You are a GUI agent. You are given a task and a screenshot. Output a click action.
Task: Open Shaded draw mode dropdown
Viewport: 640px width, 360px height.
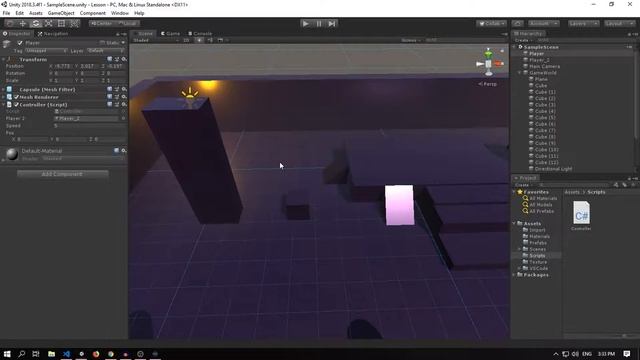[156, 40]
